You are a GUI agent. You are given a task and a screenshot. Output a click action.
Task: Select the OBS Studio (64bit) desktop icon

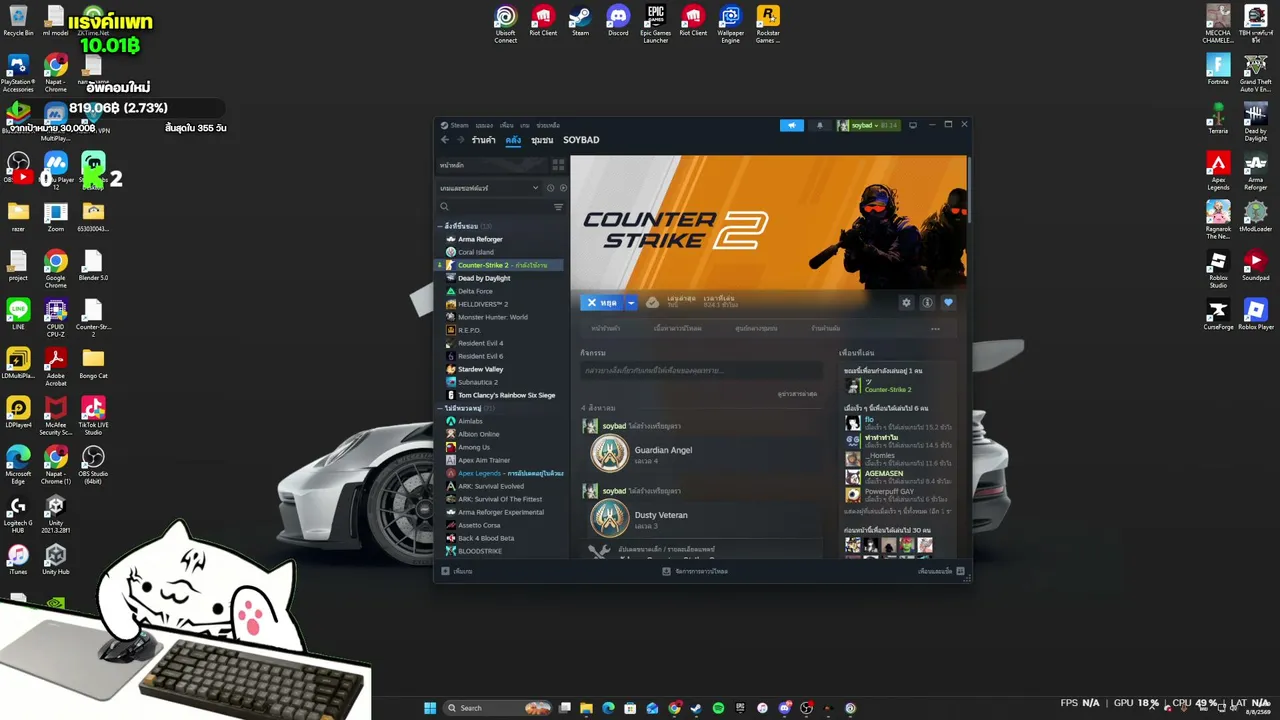[x=93, y=465]
